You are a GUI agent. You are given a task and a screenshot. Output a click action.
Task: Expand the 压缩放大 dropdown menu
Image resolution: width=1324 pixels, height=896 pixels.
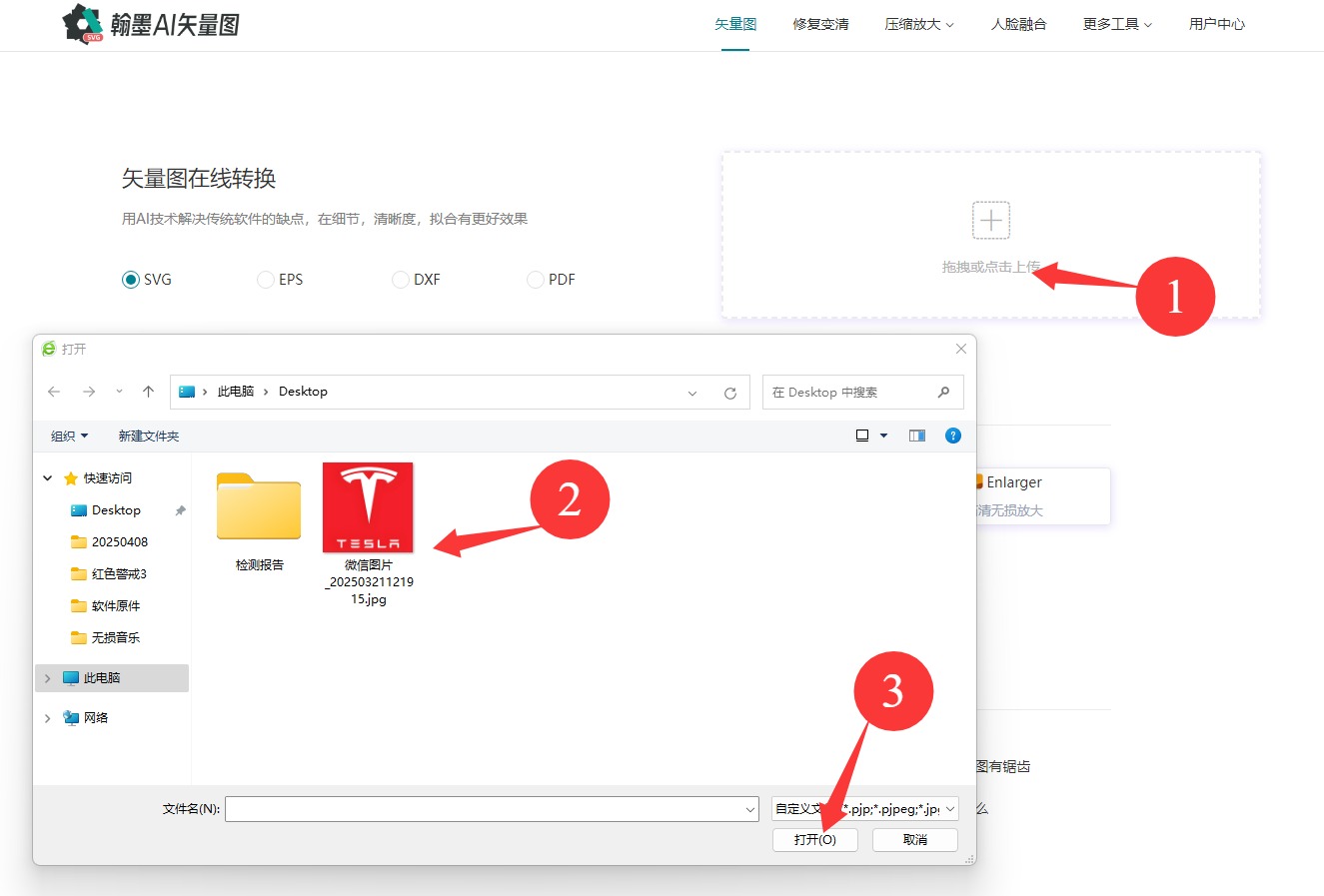click(x=918, y=24)
